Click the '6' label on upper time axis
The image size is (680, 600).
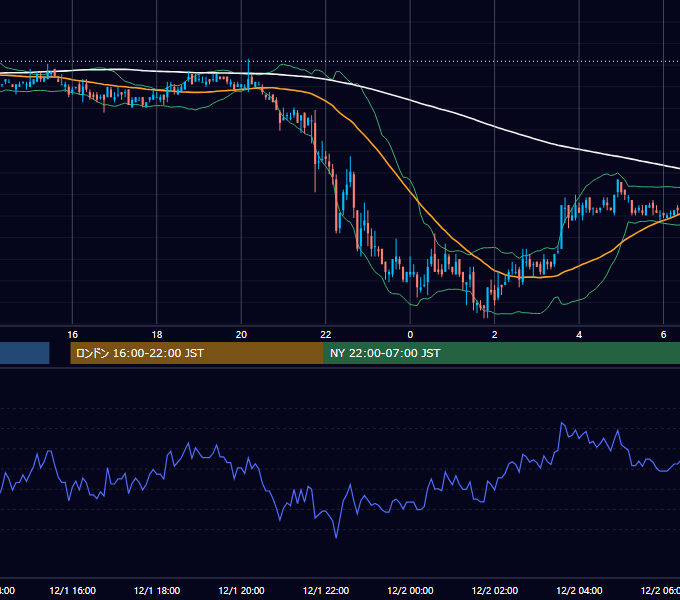click(663, 335)
